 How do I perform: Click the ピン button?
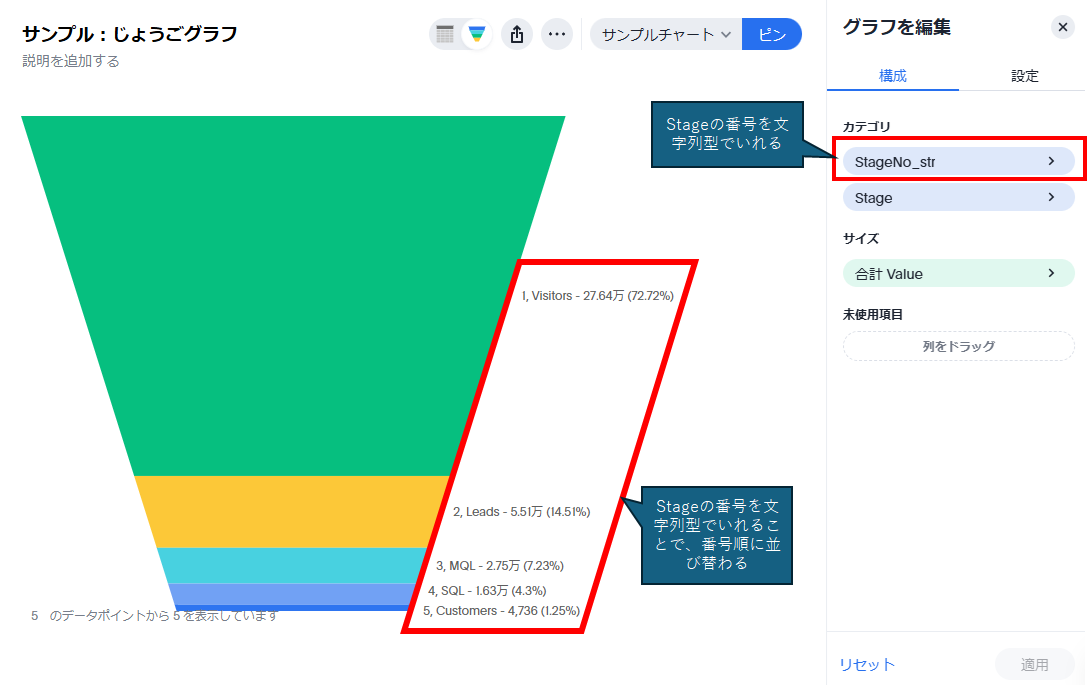click(771, 34)
